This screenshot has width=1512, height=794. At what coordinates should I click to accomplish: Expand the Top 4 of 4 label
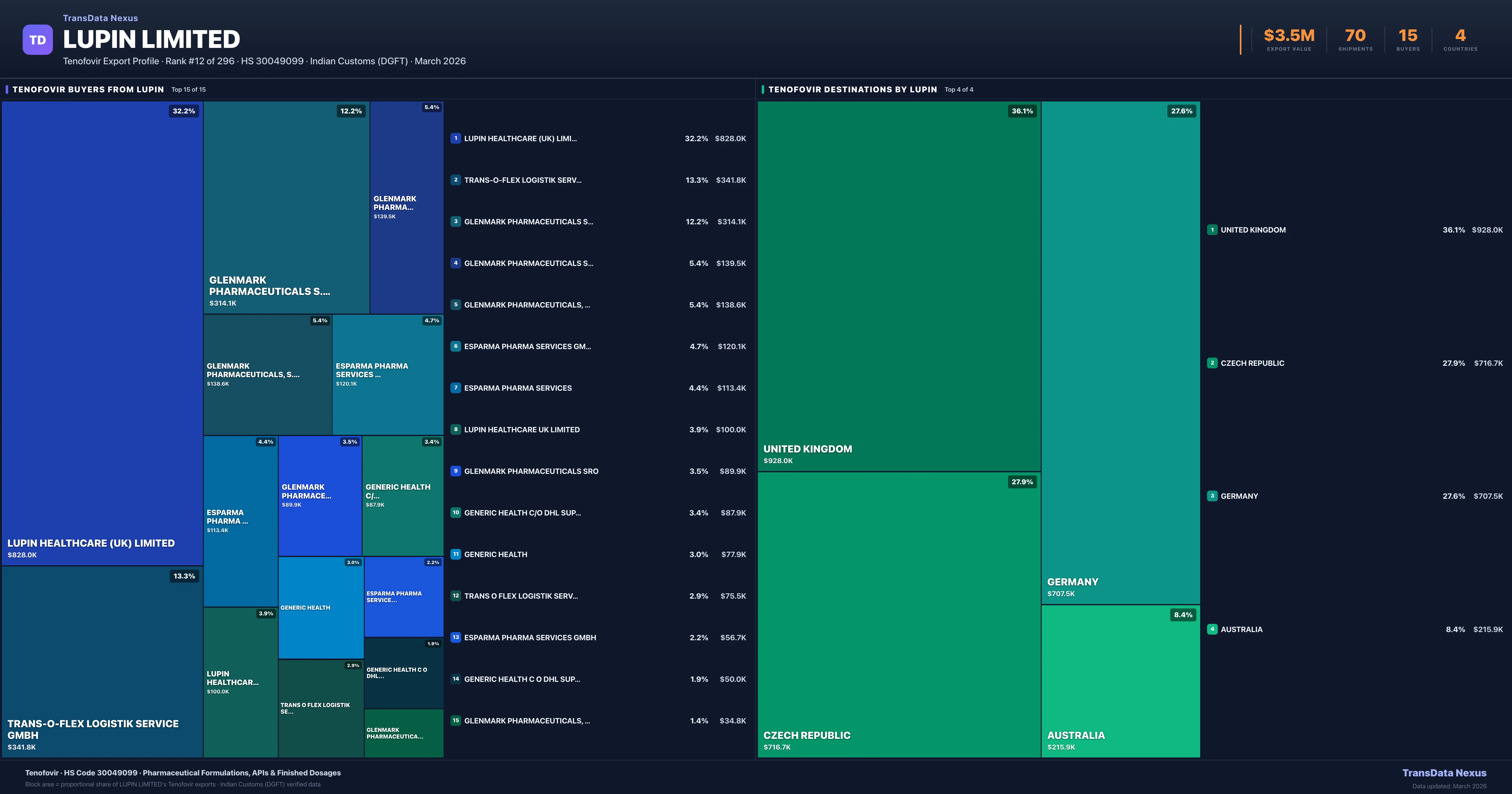(959, 90)
